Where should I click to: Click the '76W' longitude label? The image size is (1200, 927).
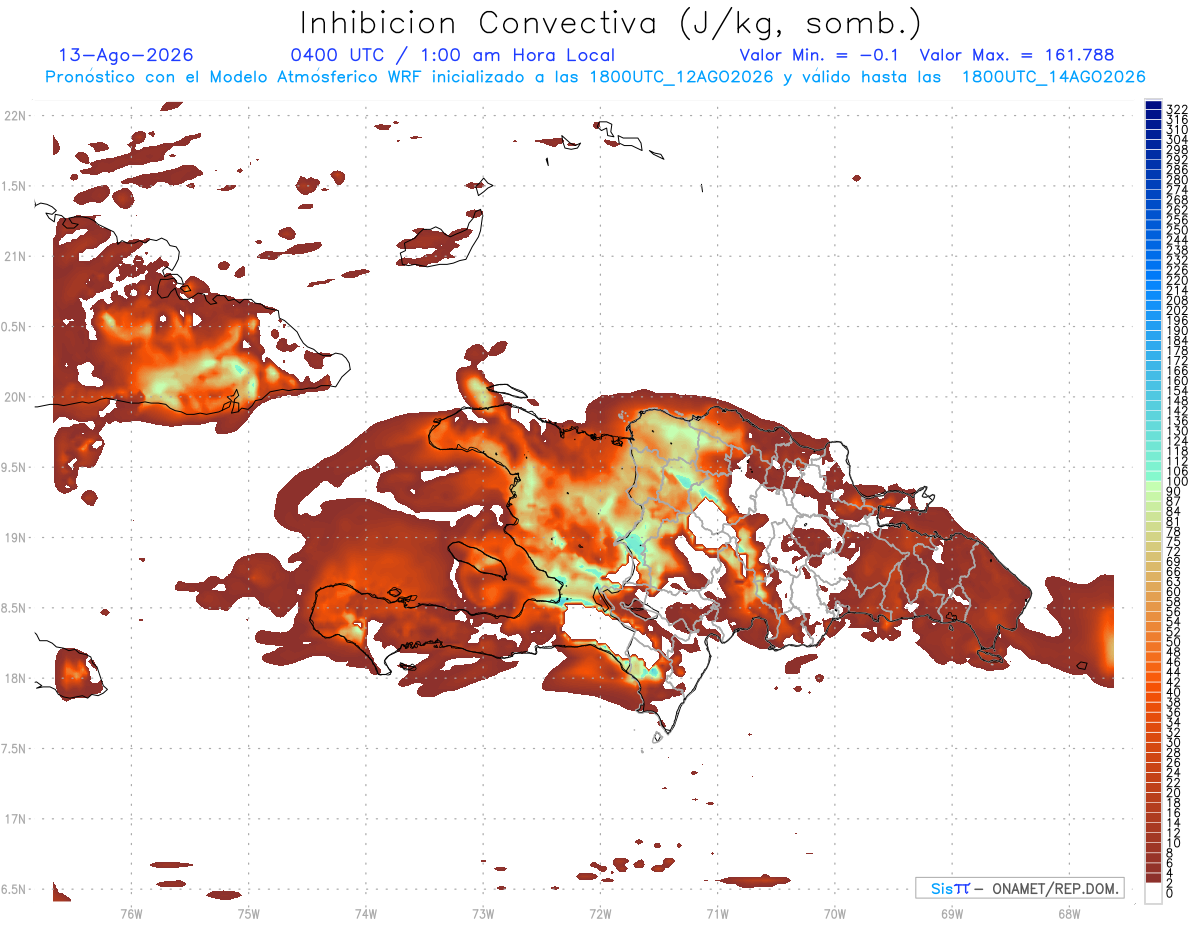click(x=131, y=914)
